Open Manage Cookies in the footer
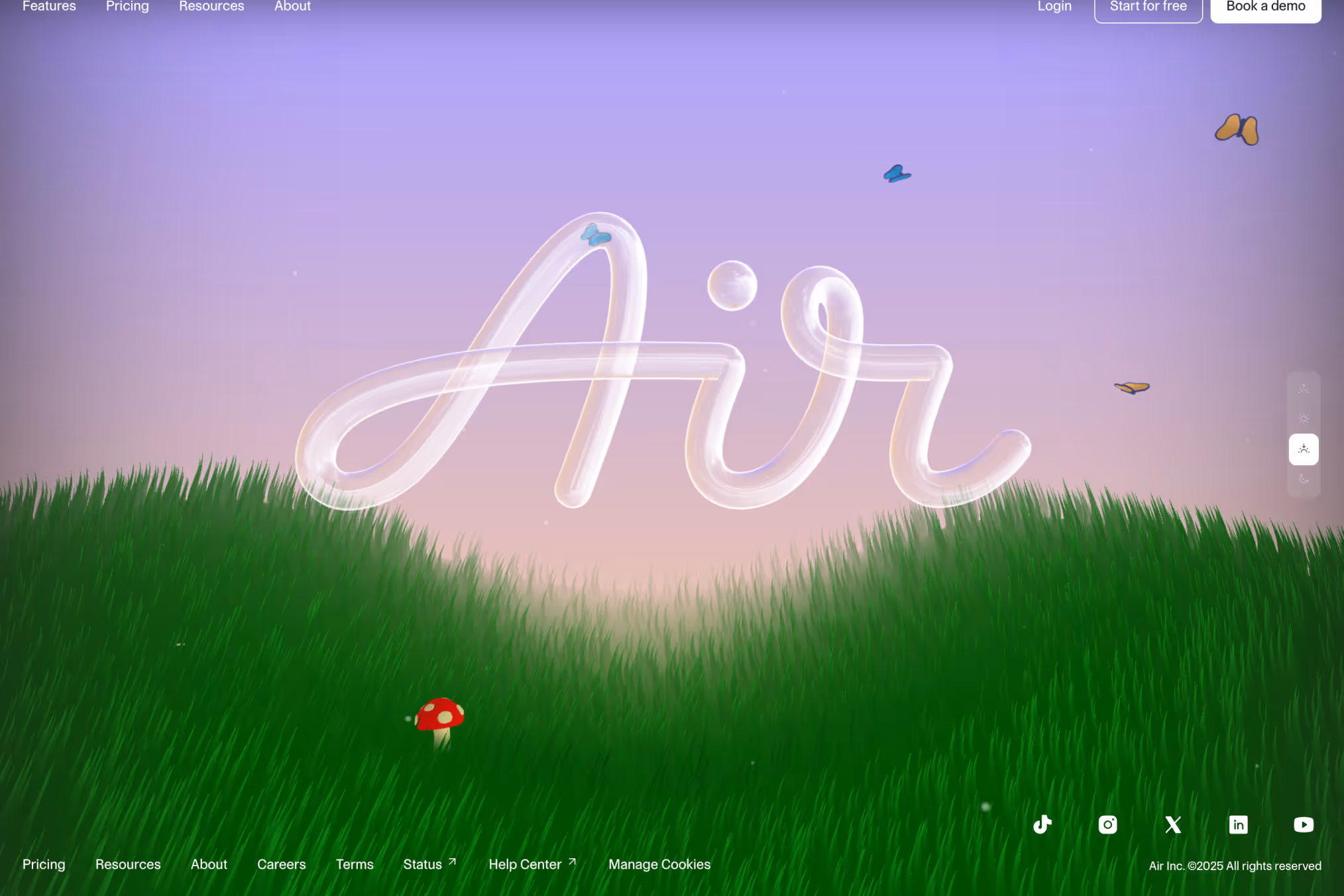The width and height of the screenshot is (1344, 896). pos(659,864)
